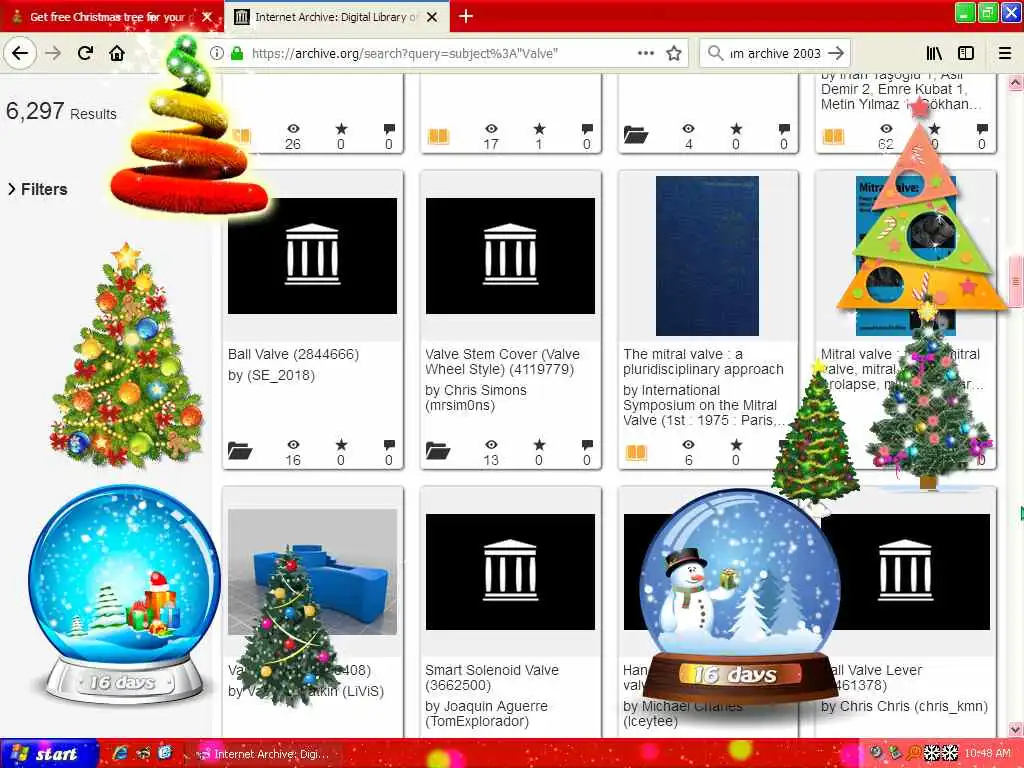The image size is (1024, 768).
Task: Open the Library bookshelf icon
Action: pyautogui.click(x=934, y=53)
